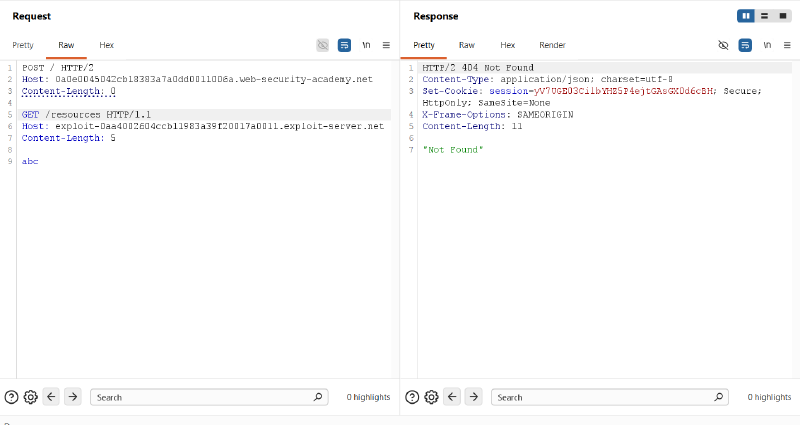Select side-by-side layout view icon
Screen dimensions: 800x425
click(x=746, y=16)
